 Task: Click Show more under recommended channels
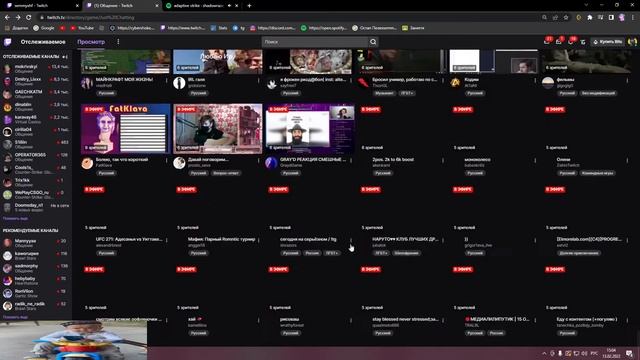15,317
